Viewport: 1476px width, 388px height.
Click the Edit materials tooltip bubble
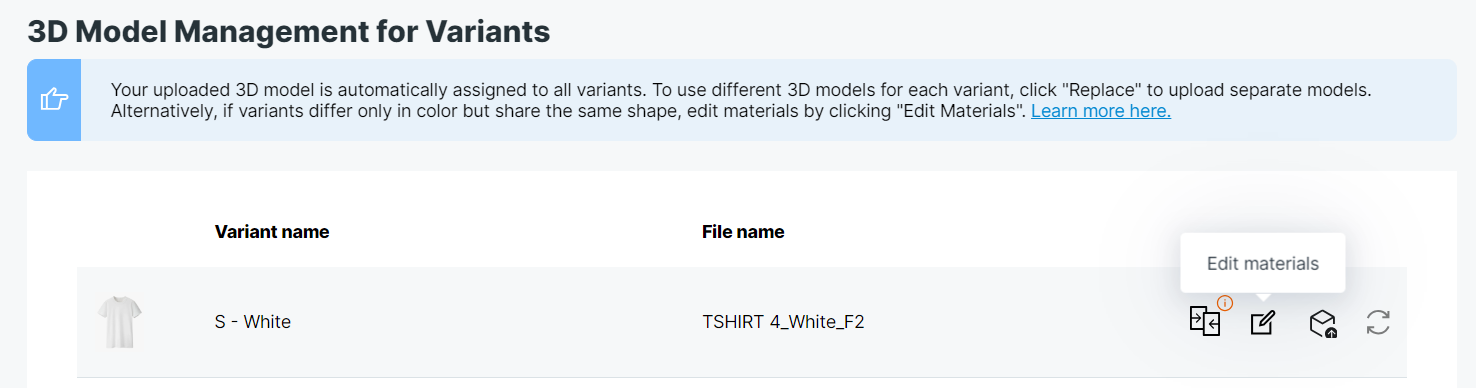coord(1263,264)
